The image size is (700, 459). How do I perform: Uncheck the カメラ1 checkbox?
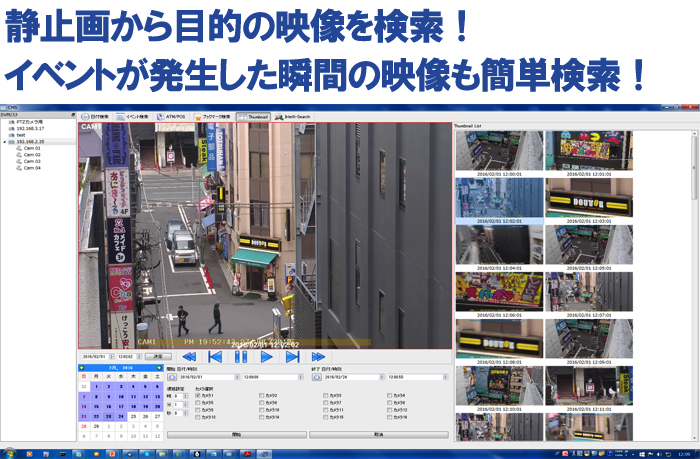[x=198, y=396]
